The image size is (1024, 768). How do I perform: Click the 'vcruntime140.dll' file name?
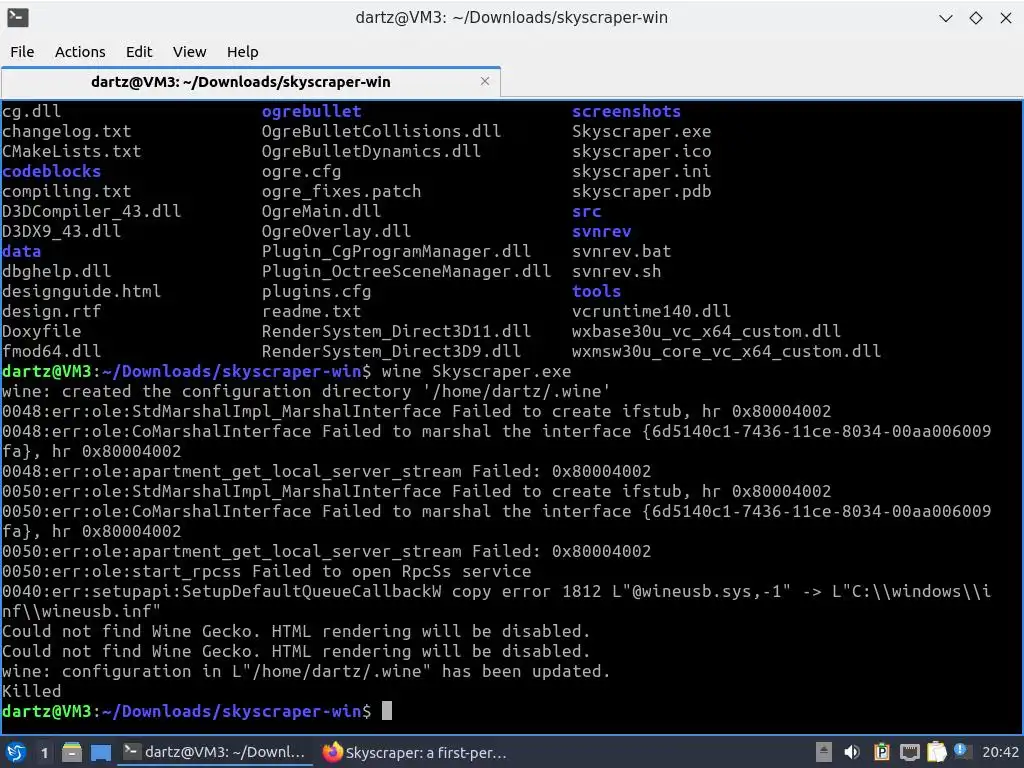point(651,312)
